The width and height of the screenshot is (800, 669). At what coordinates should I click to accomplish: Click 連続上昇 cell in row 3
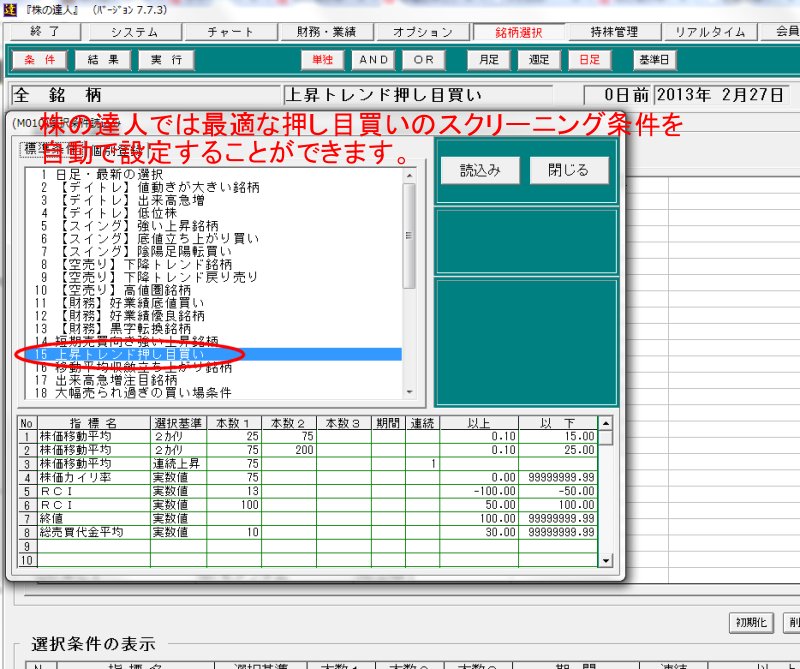pyautogui.click(x=179, y=464)
